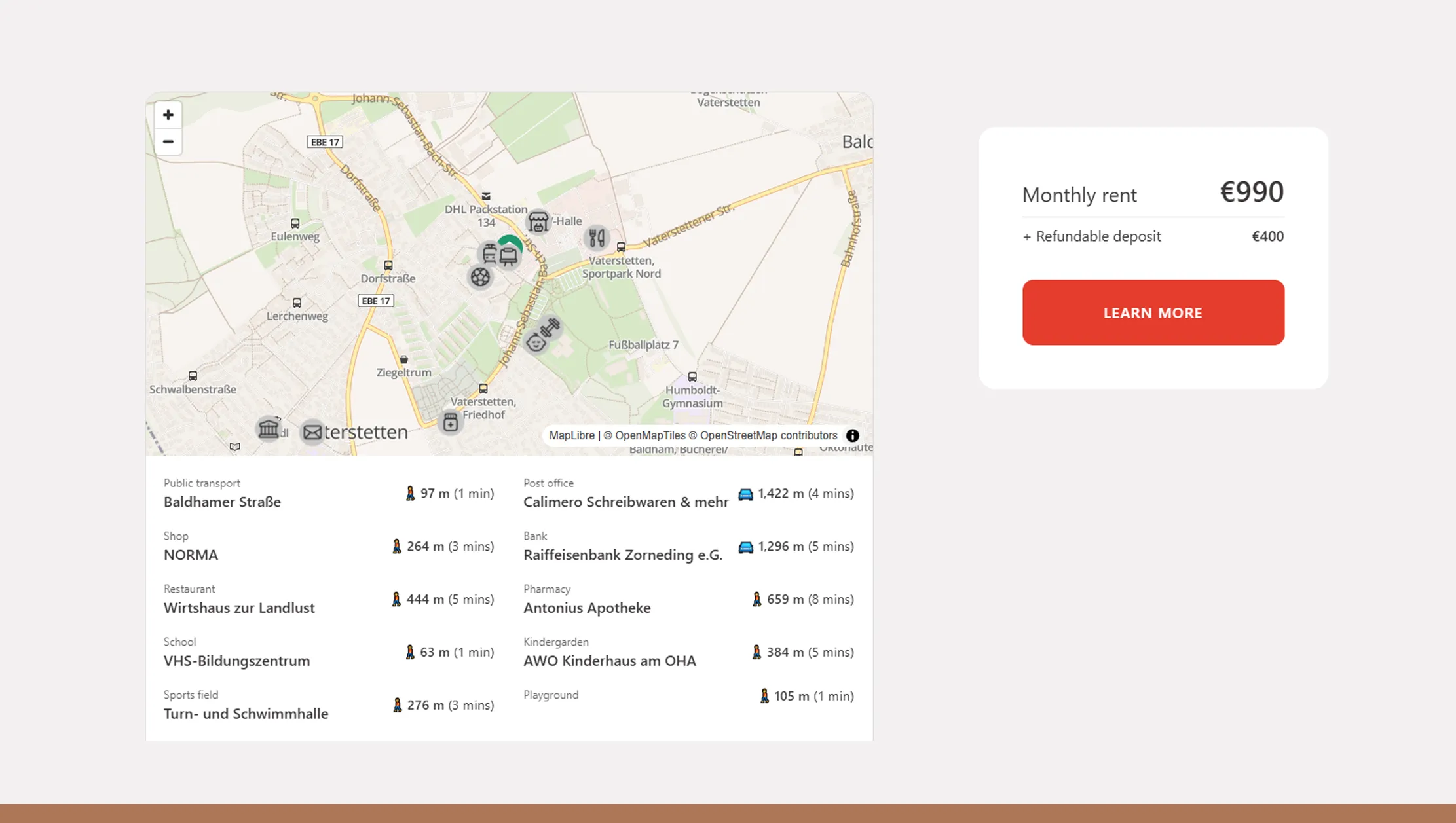Click the soccer ball sports field marker
Viewport: 1456px width, 823px height.
coord(480,278)
